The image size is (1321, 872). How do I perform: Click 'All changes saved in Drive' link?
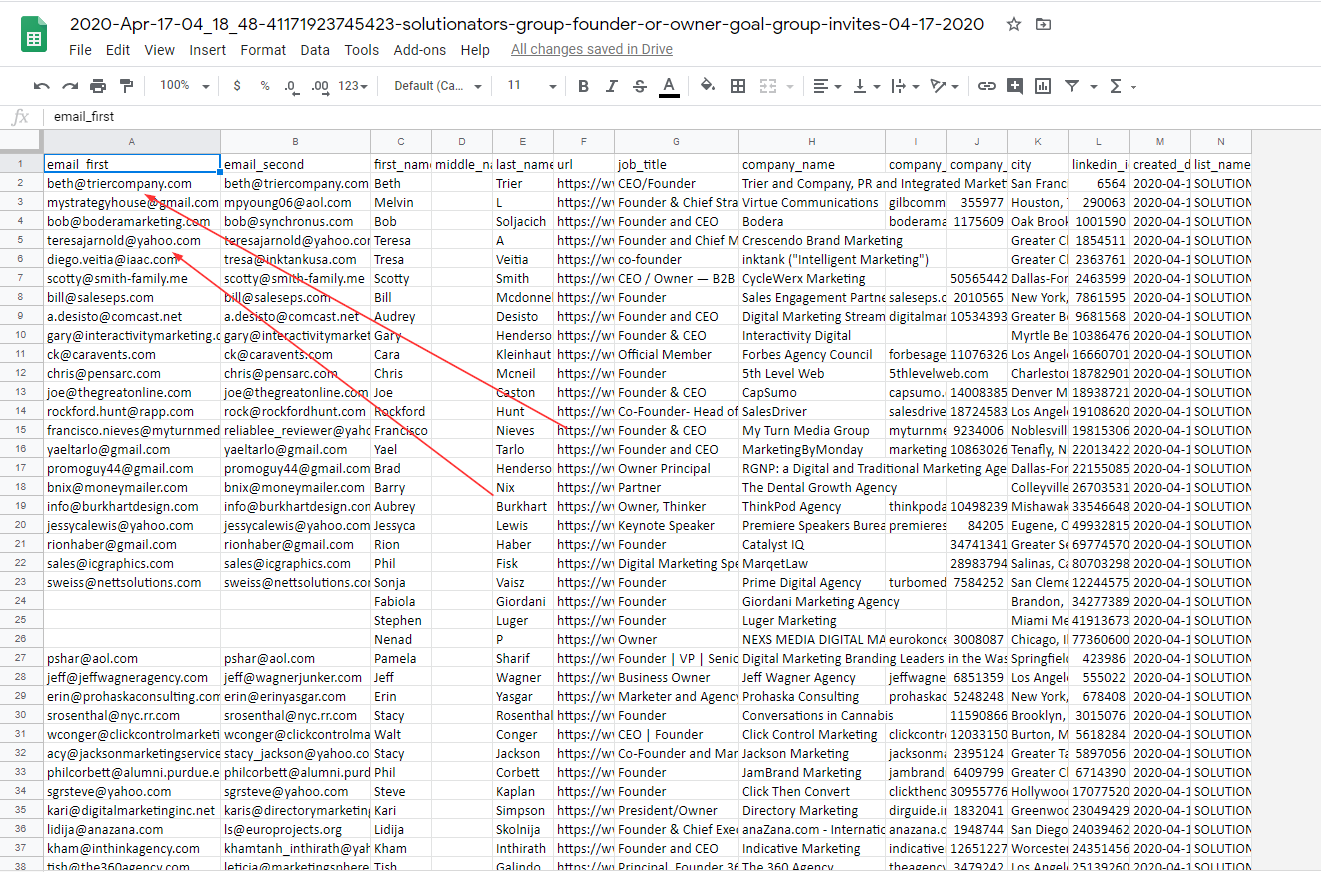tap(591, 49)
